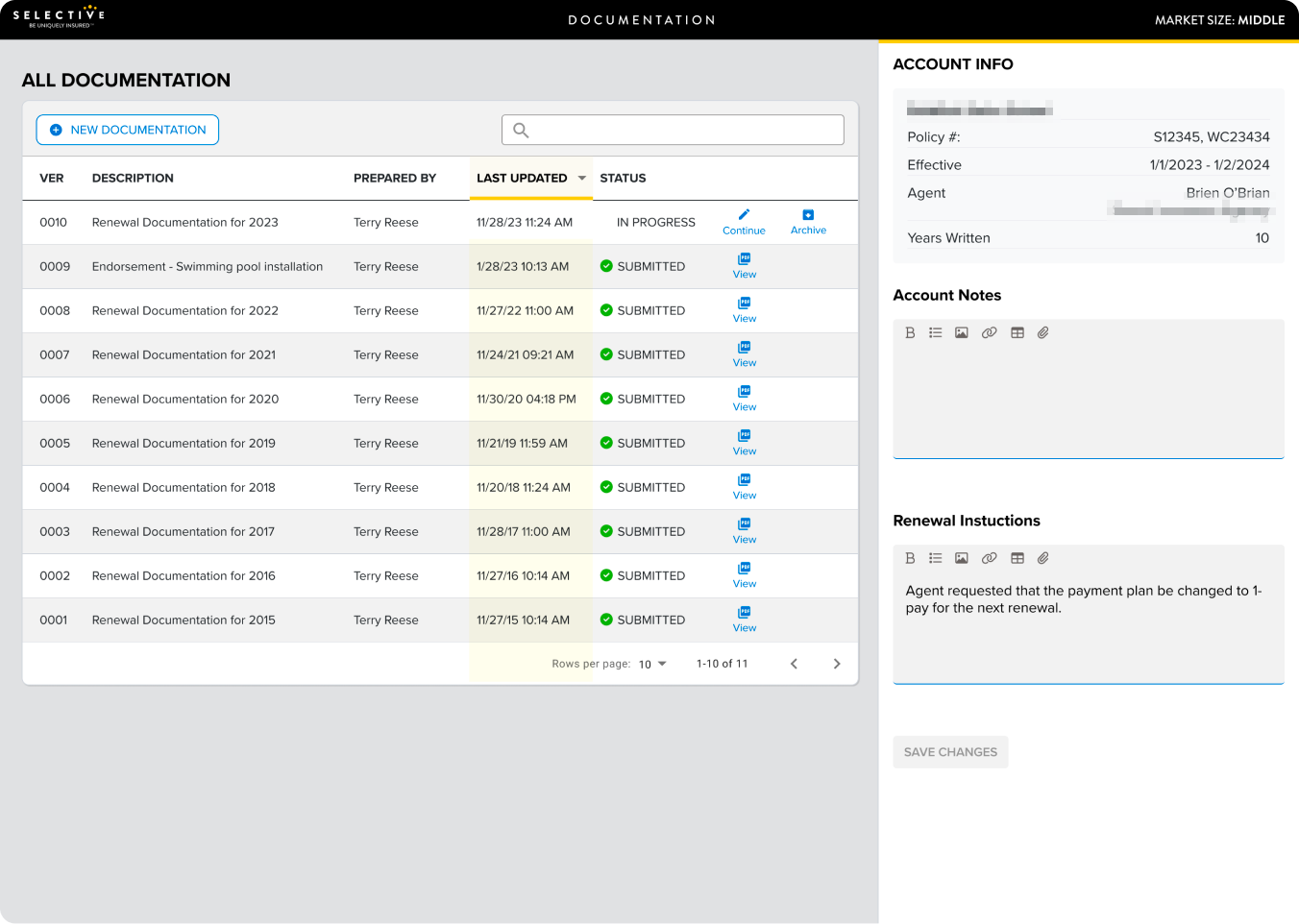The image size is (1299, 924).
Task: Insert bulleted list in Renewal Instructions
Action: click(935, 558)
